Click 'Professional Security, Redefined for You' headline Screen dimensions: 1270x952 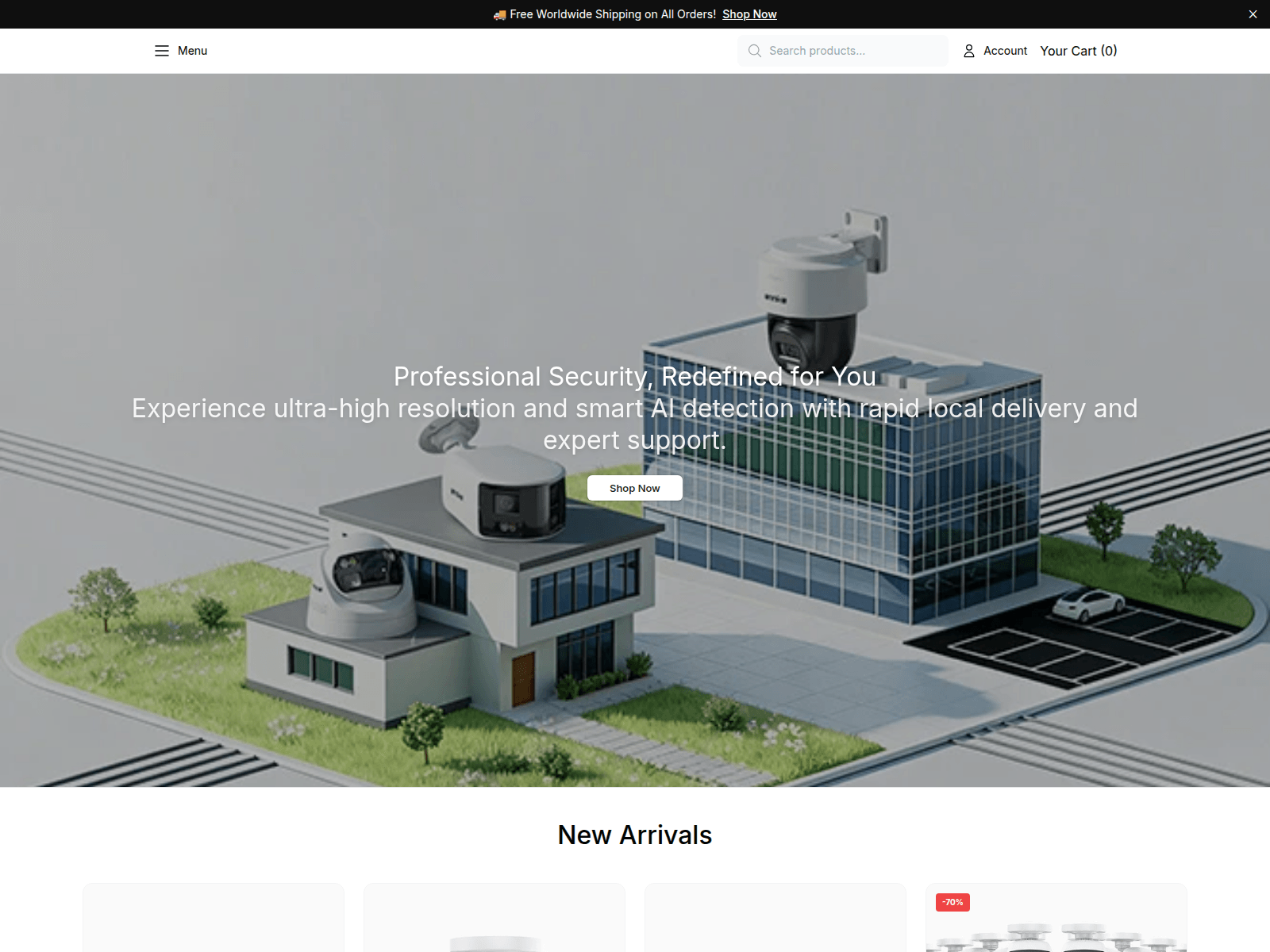pos(635,376)
